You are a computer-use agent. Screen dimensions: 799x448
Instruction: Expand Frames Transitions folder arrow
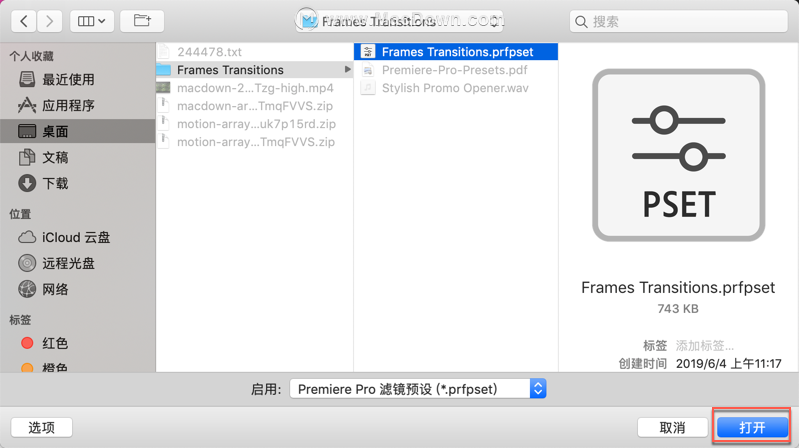pos(348,69)
